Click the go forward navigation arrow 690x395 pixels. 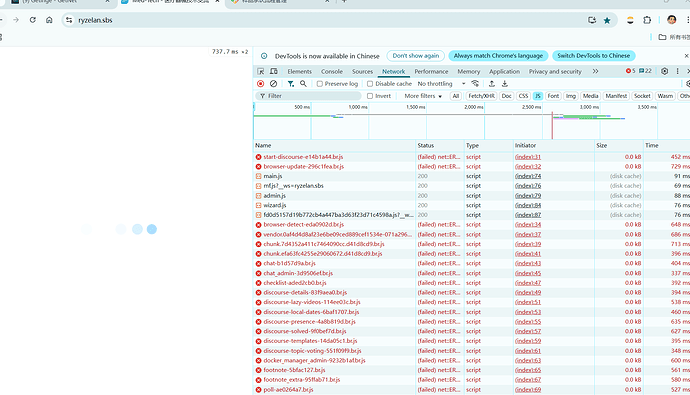16,20
